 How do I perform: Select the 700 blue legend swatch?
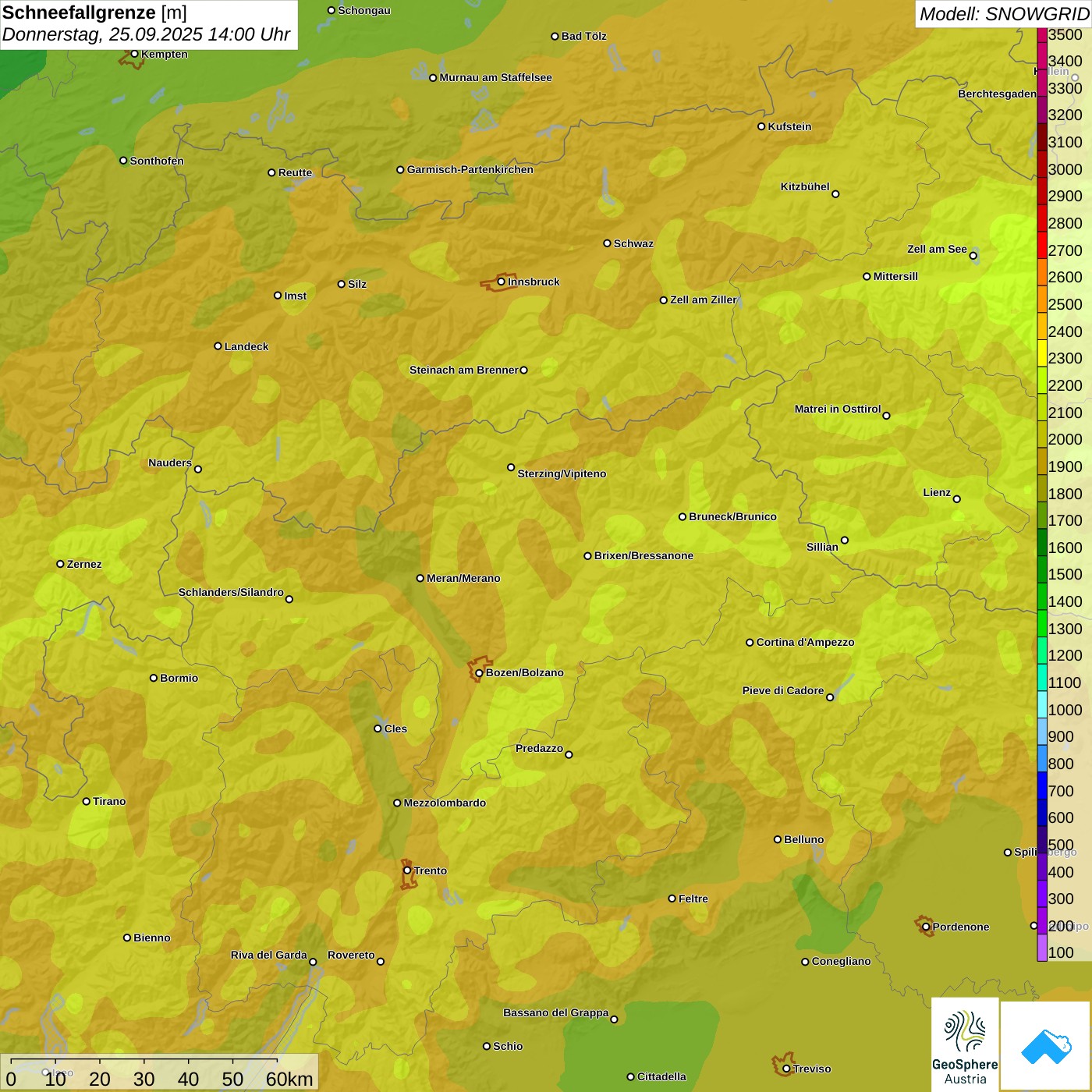tap(1042, 785)
